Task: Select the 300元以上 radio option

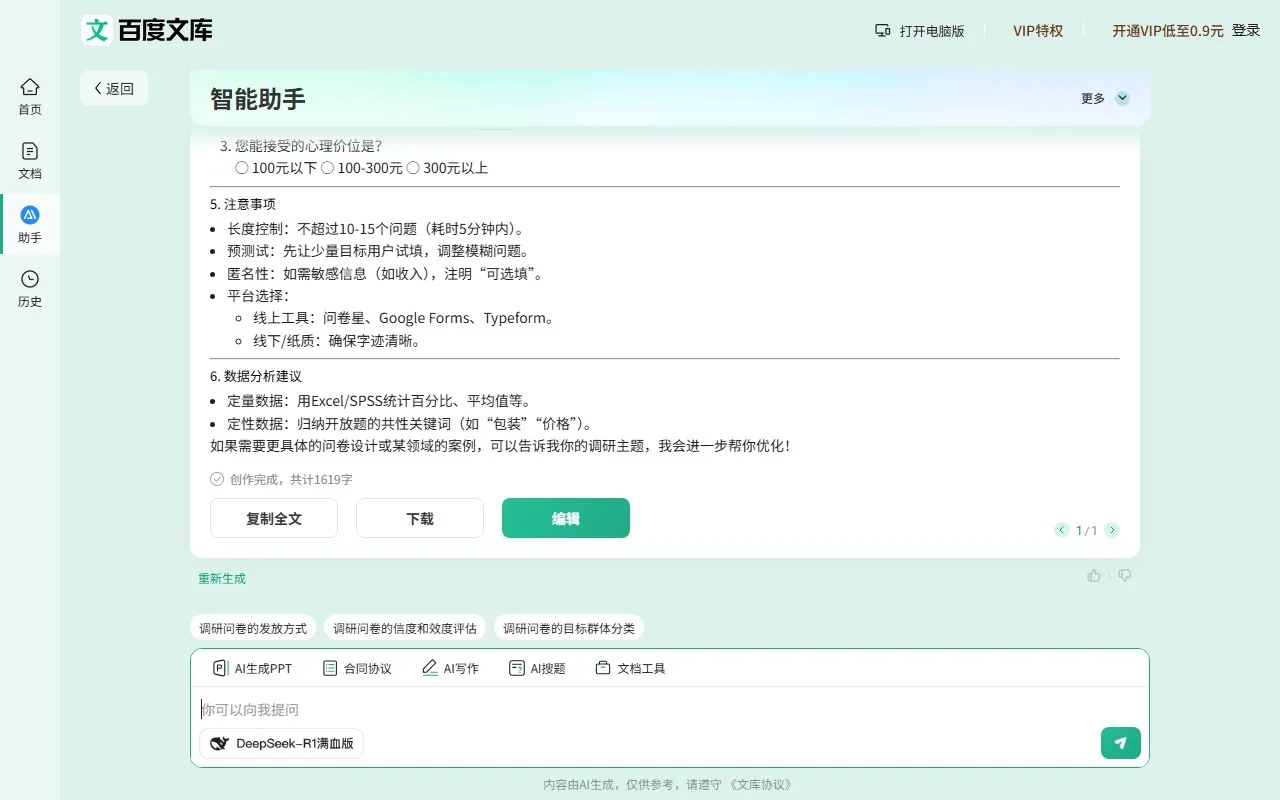Action: (413, 168)
